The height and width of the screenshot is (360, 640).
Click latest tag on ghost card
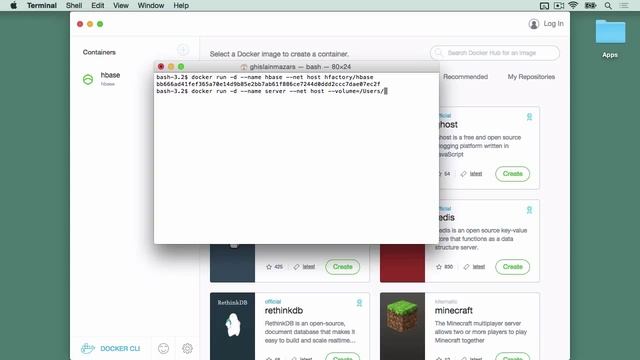pos(476,174)
